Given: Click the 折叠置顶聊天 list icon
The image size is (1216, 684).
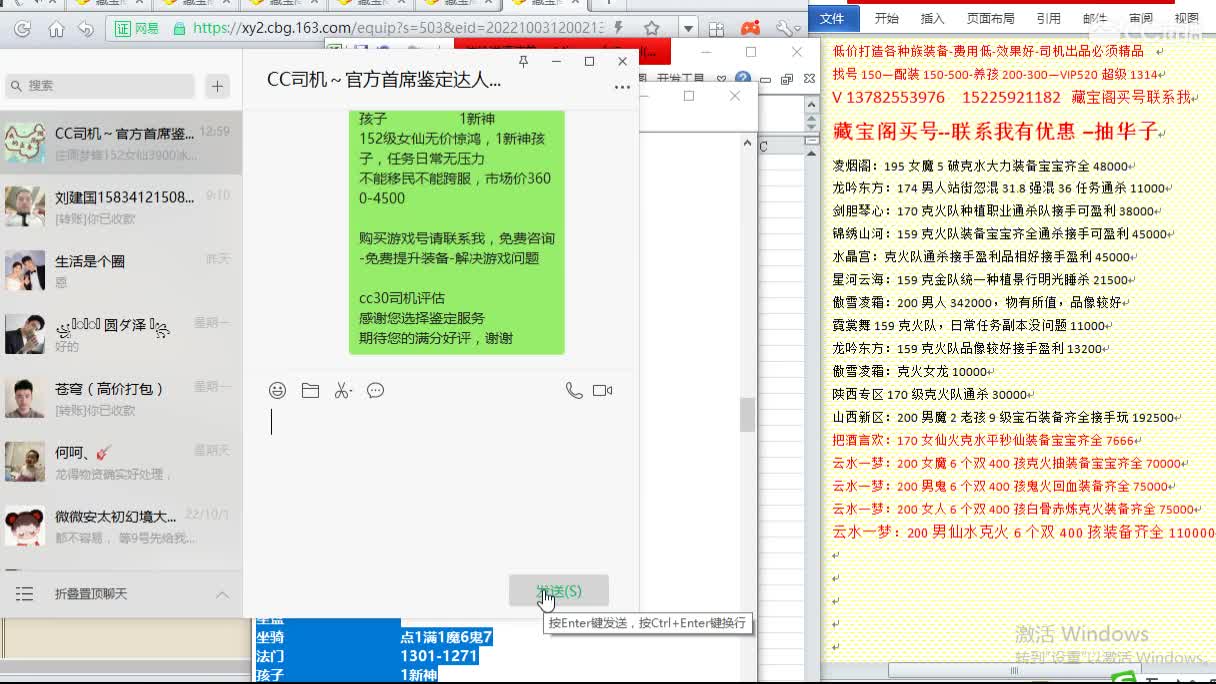Looking at the screenshot, I should (25, 594).
